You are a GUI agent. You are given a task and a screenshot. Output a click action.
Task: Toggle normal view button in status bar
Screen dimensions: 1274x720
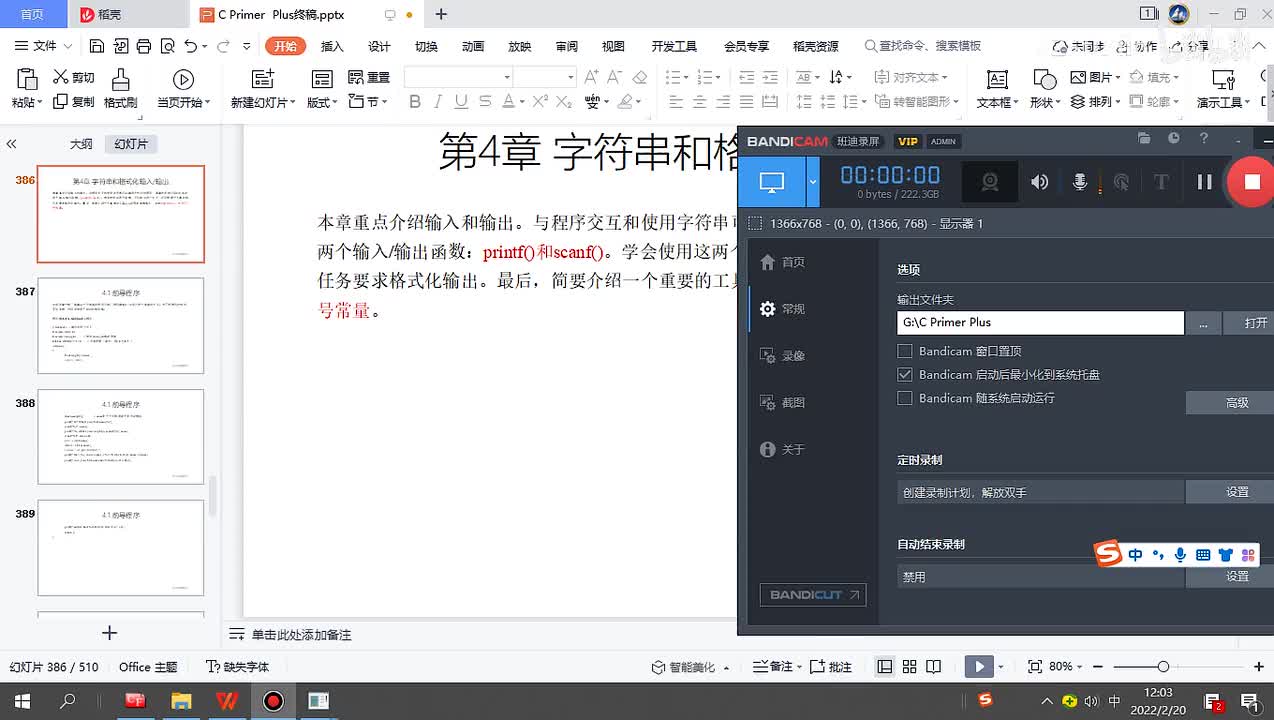(x=885, y=666)
